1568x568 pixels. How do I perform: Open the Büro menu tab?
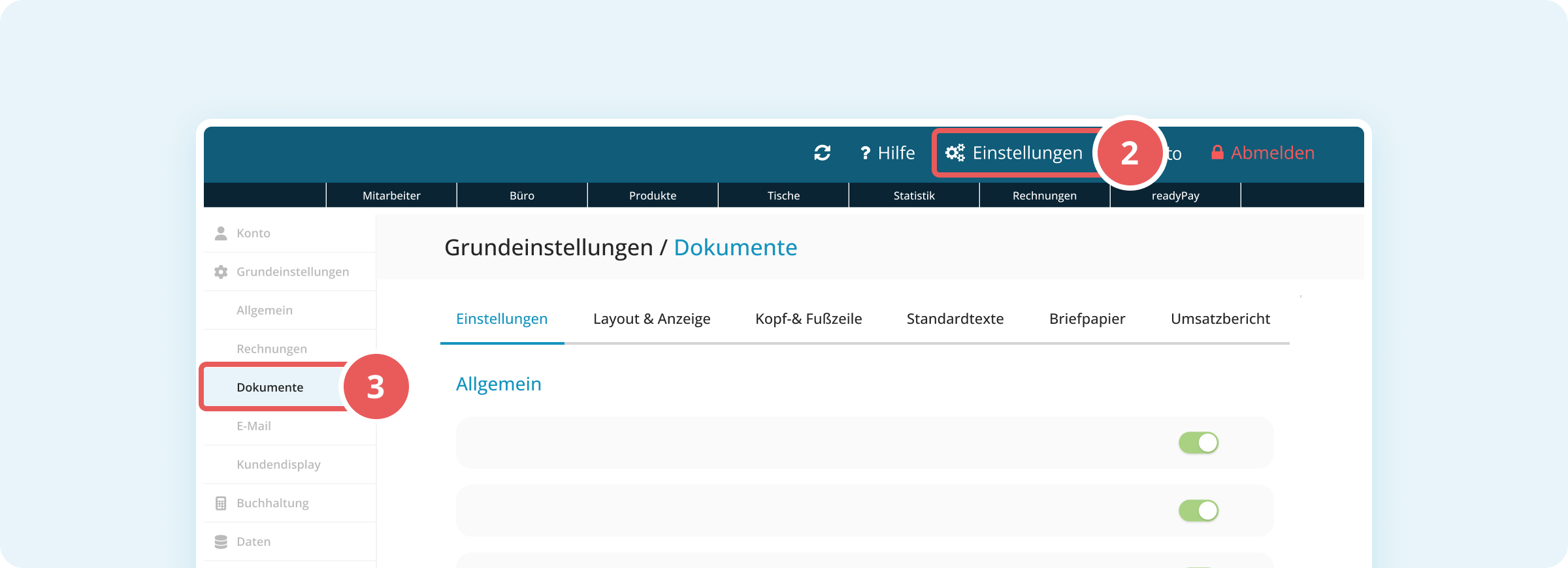522,195
